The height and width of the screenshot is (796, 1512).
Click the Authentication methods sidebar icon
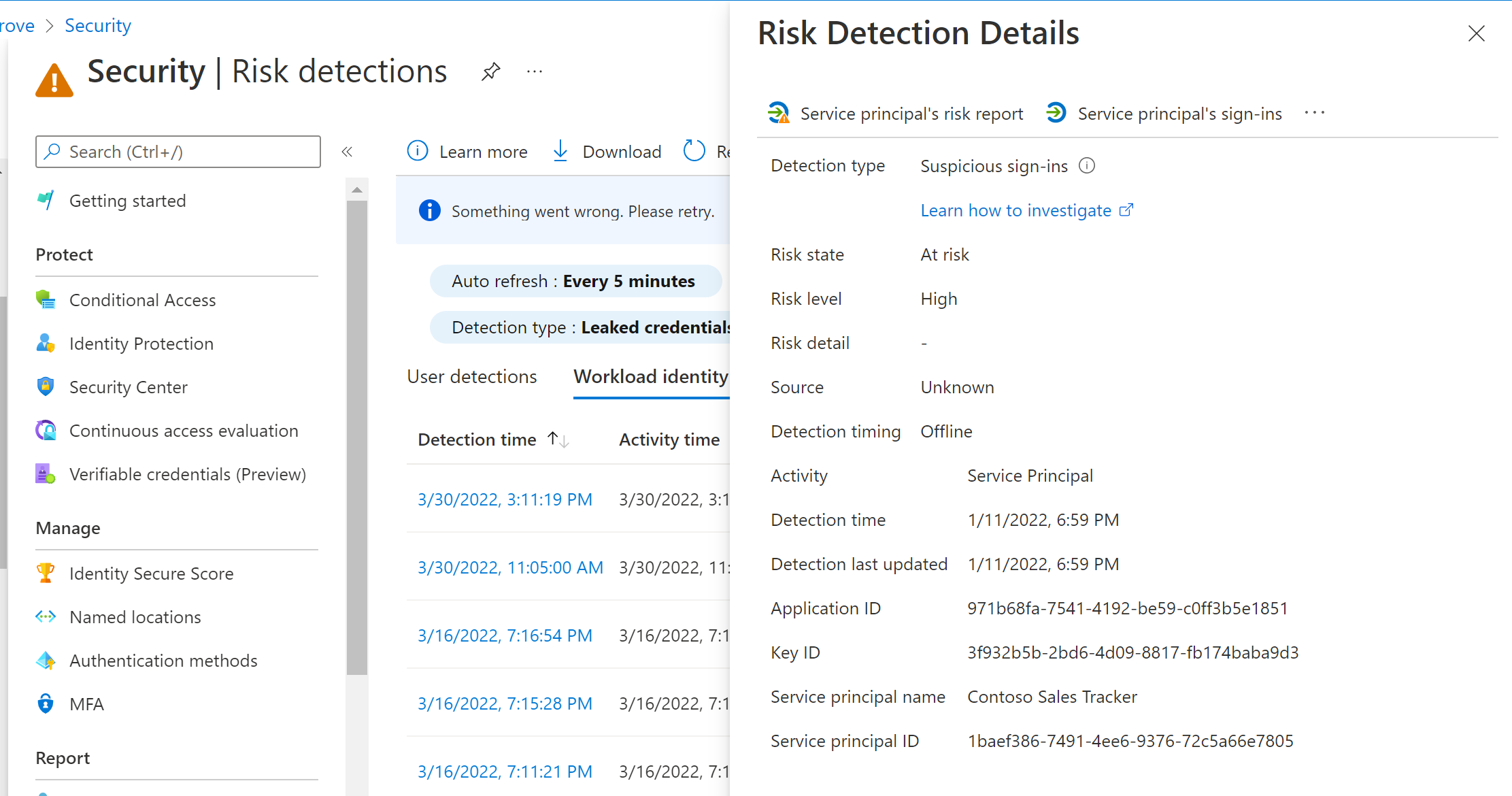[x=47, y=659]
